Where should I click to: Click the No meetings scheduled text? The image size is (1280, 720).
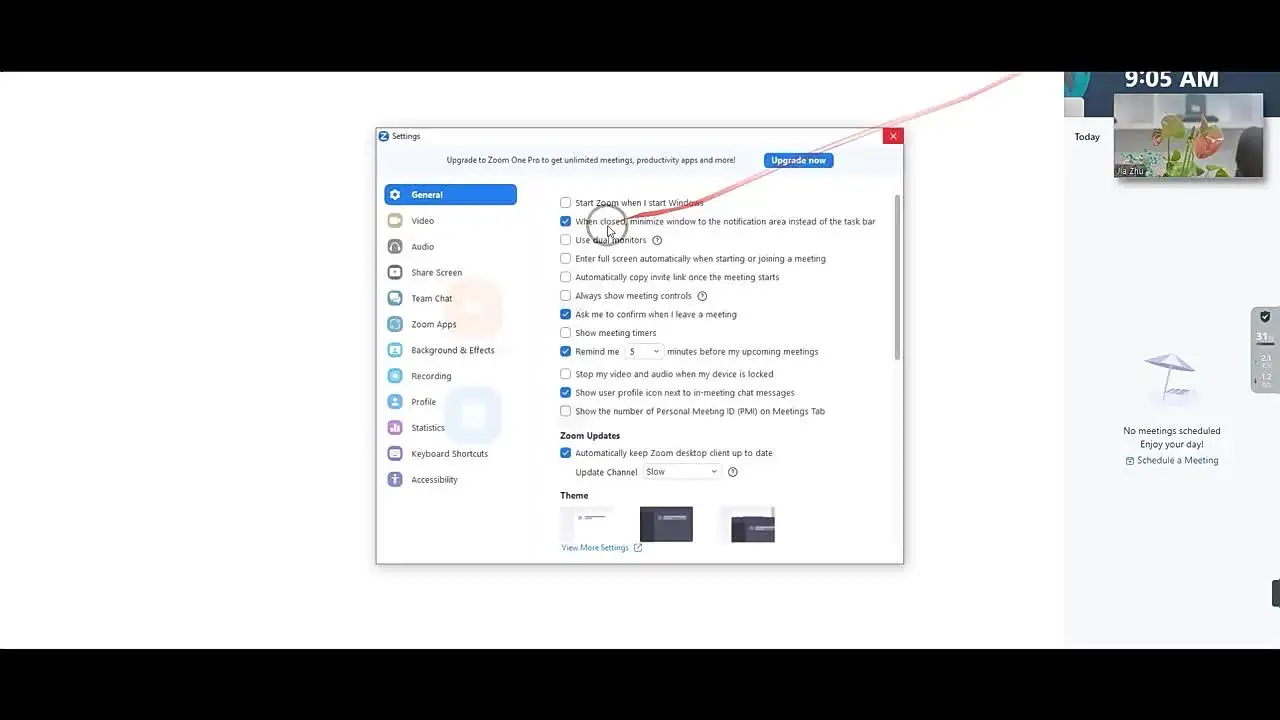1172,431
